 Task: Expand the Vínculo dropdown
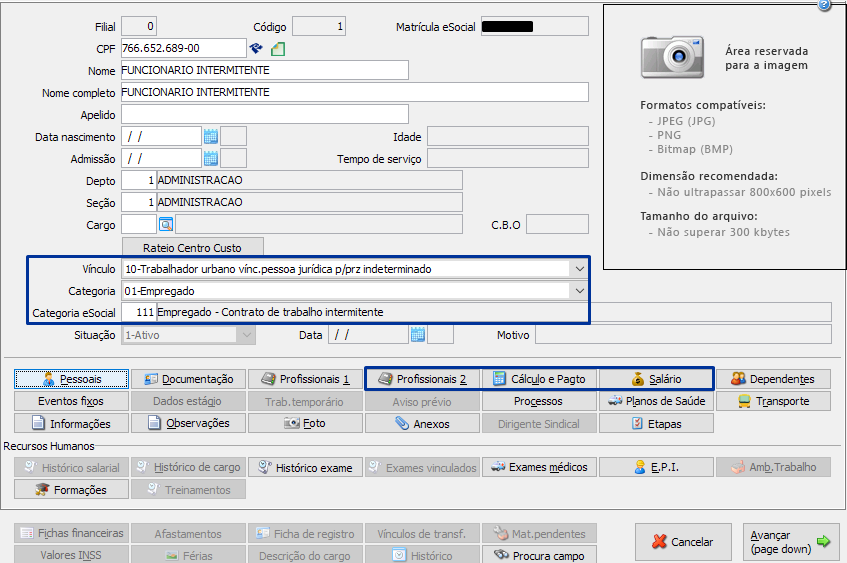[580, 269]
